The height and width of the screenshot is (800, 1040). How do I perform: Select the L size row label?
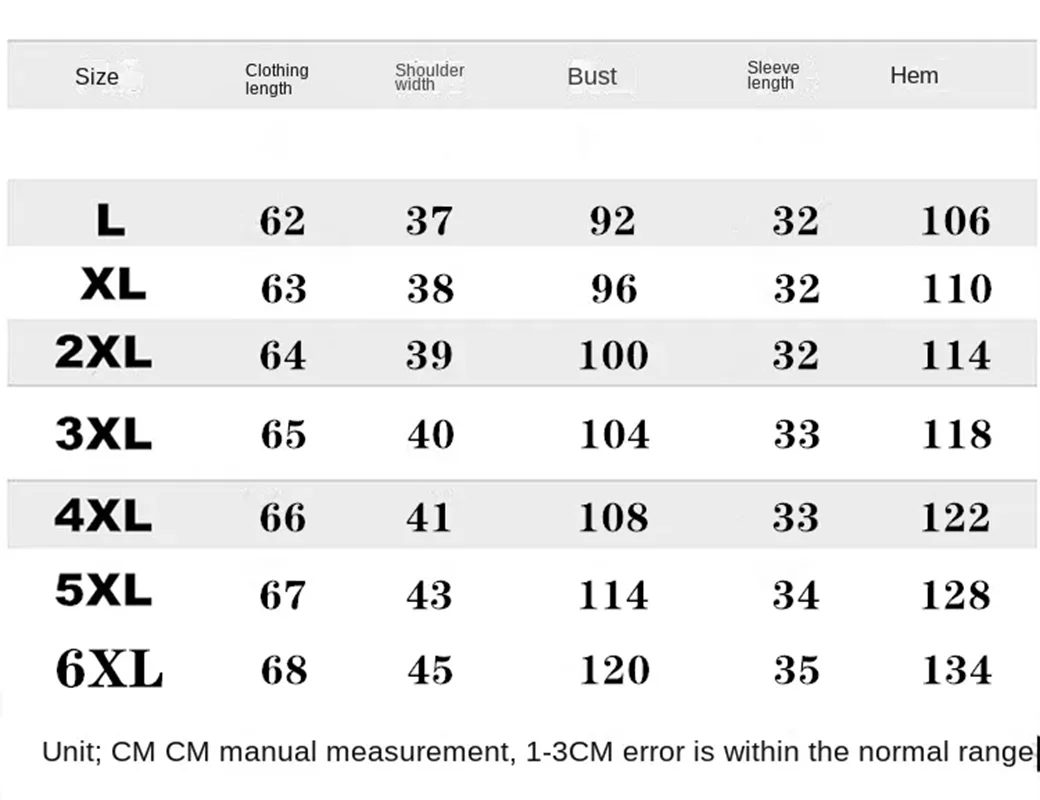111,220
